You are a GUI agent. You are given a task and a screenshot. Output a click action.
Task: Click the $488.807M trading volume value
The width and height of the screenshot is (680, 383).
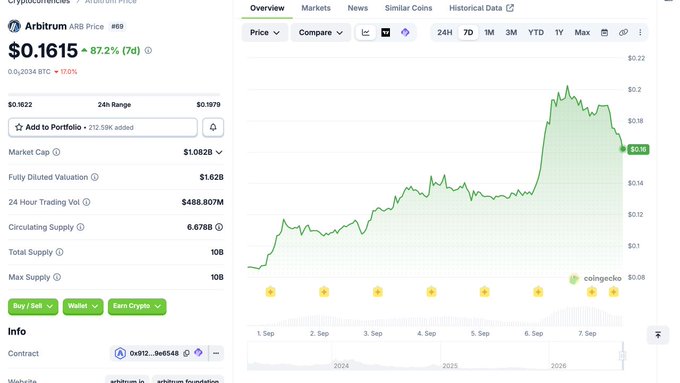tap(203, 202)
